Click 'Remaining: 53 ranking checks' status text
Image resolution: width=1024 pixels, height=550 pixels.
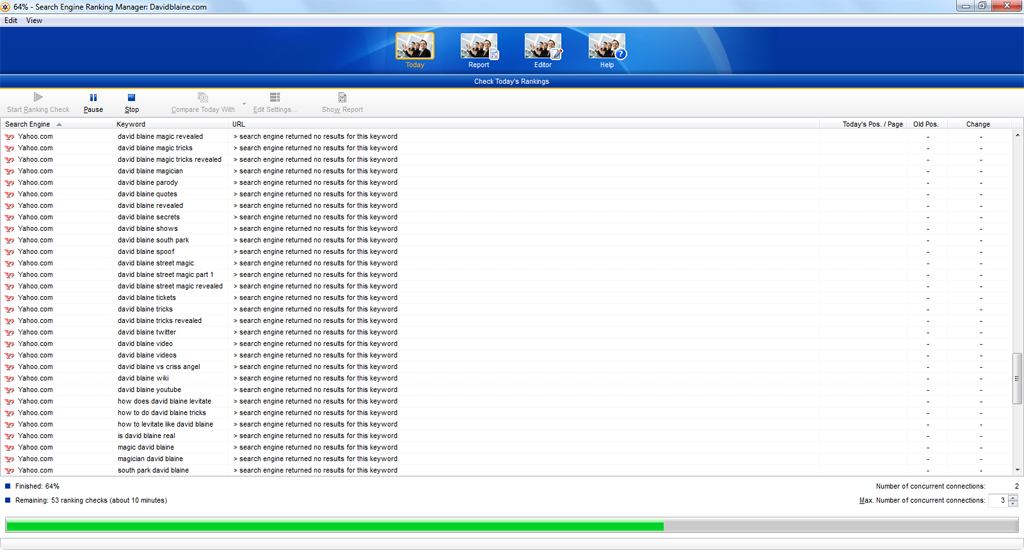tap(91, 500)
